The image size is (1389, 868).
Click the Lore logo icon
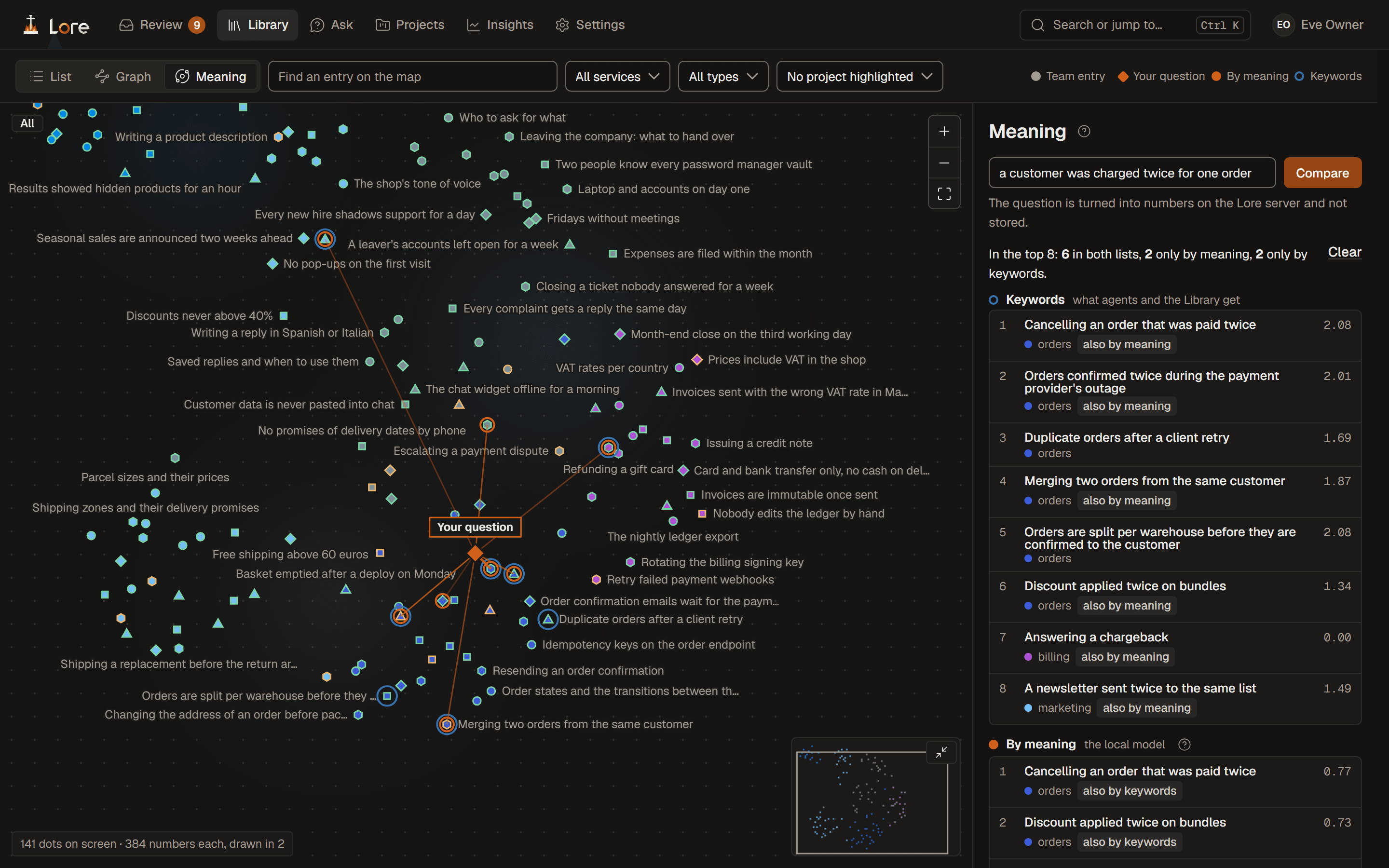31,25
